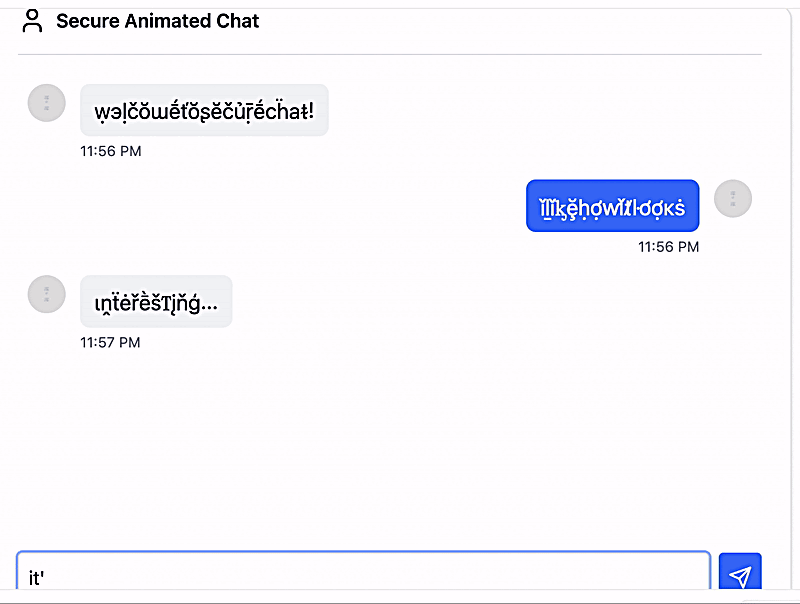Select the blue 'I like how it looks' bubble

click(612, 206)
